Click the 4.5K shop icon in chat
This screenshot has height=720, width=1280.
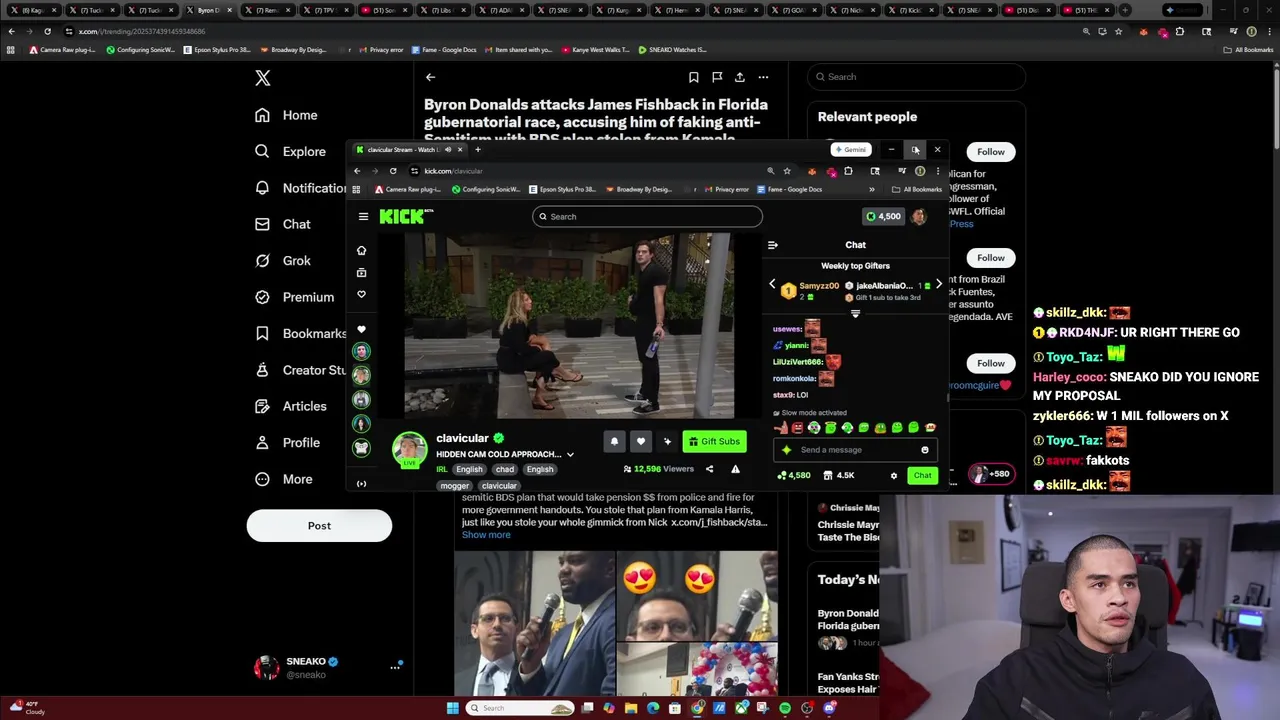tap(838, 476)
